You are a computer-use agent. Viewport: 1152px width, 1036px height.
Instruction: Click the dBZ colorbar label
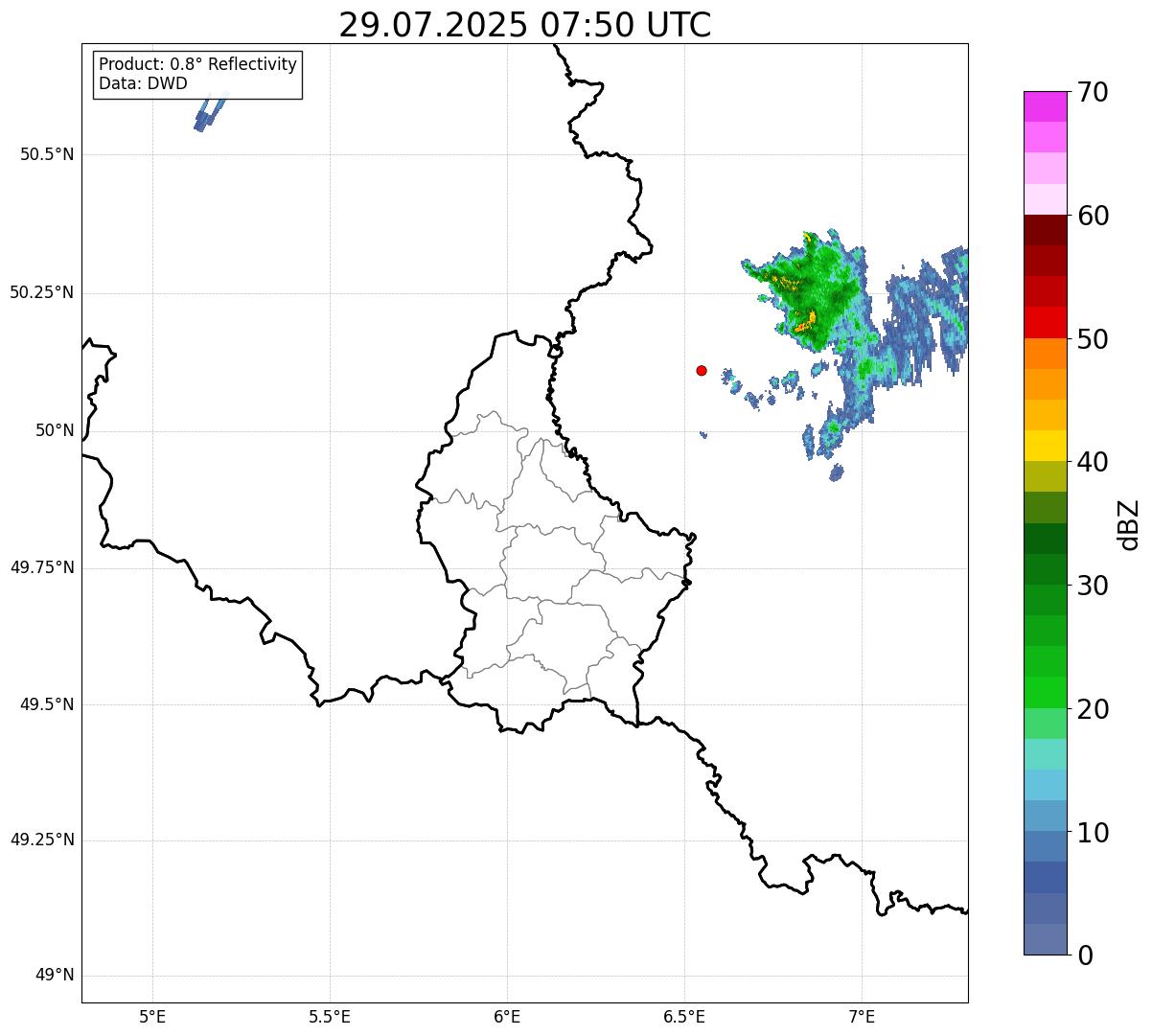[1129, 523]
